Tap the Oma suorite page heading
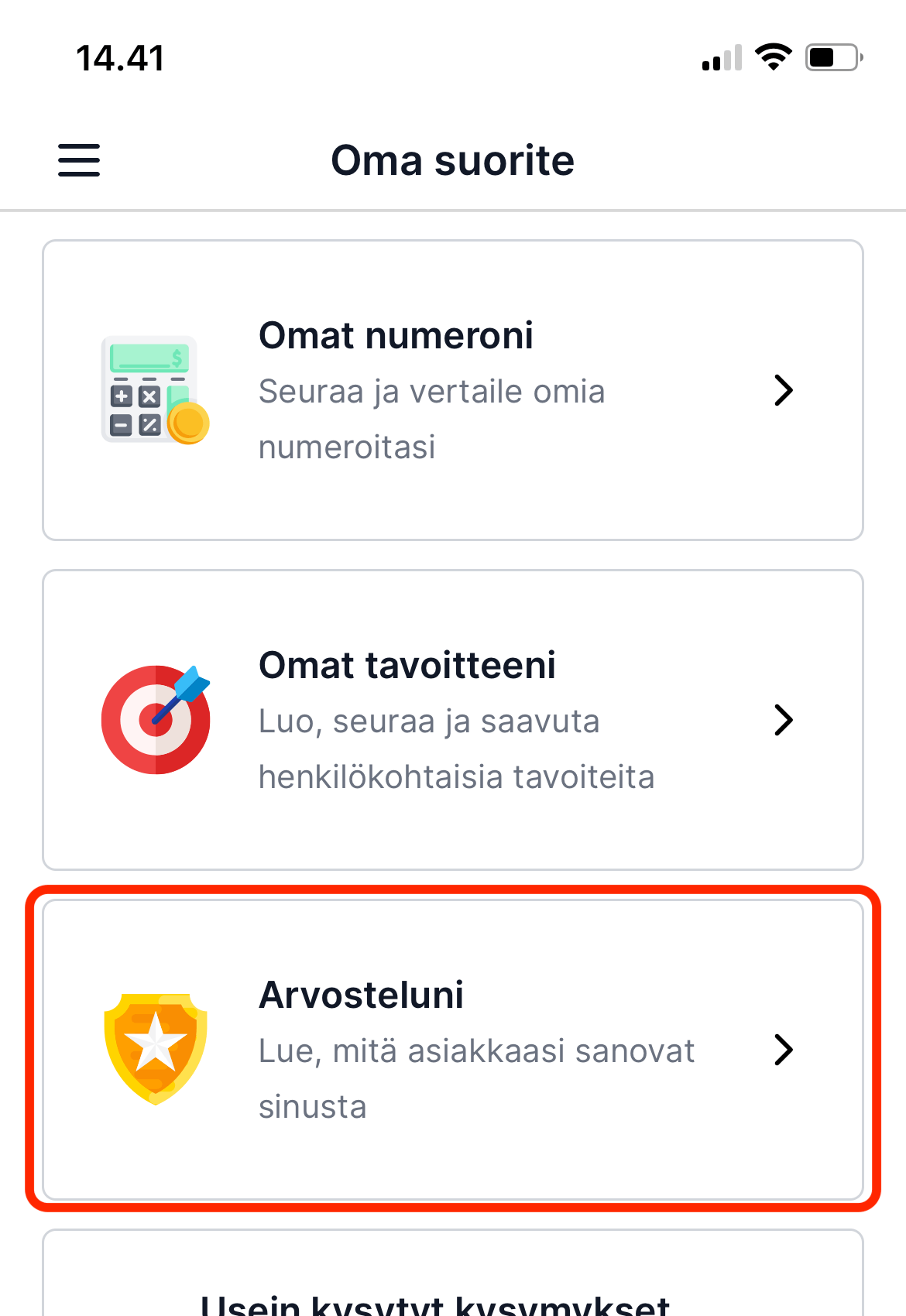The width and height of the screenshot is (906, 1316). (453, 160)
